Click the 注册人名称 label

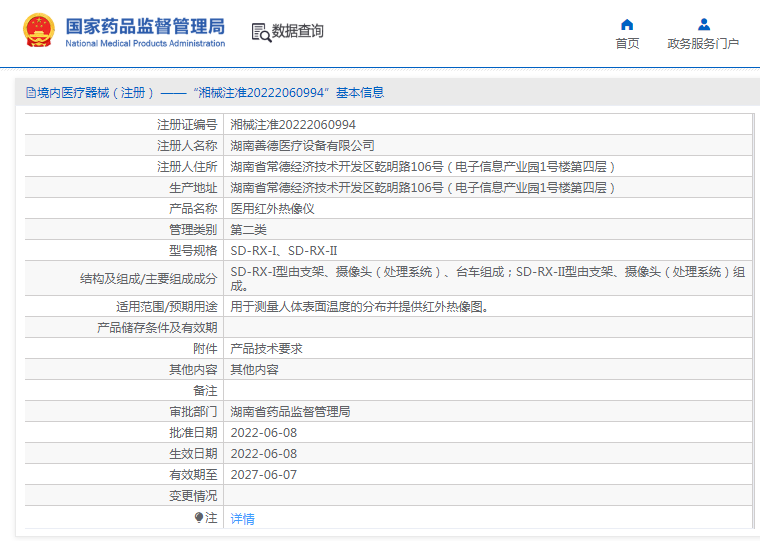point(187,145)
